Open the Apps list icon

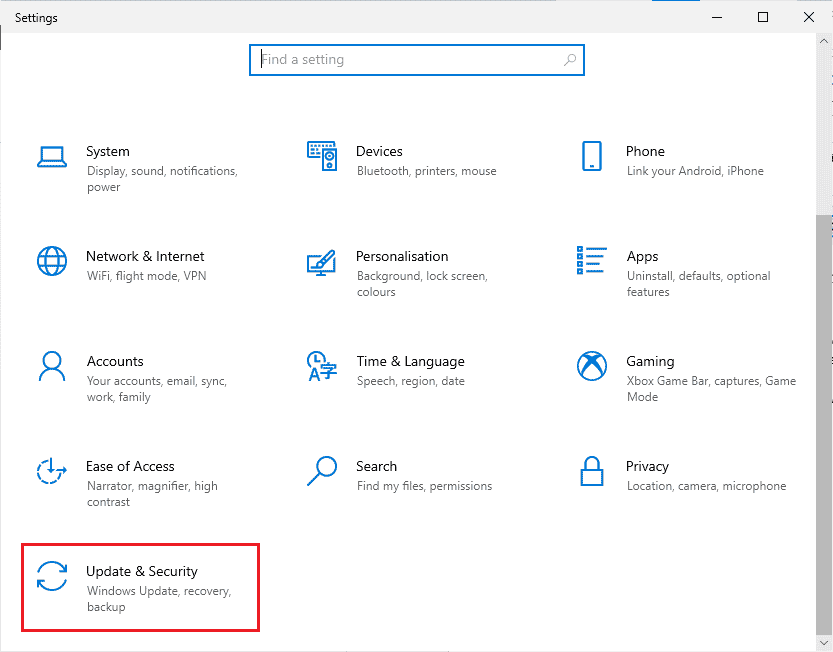[x=592, y=260]
